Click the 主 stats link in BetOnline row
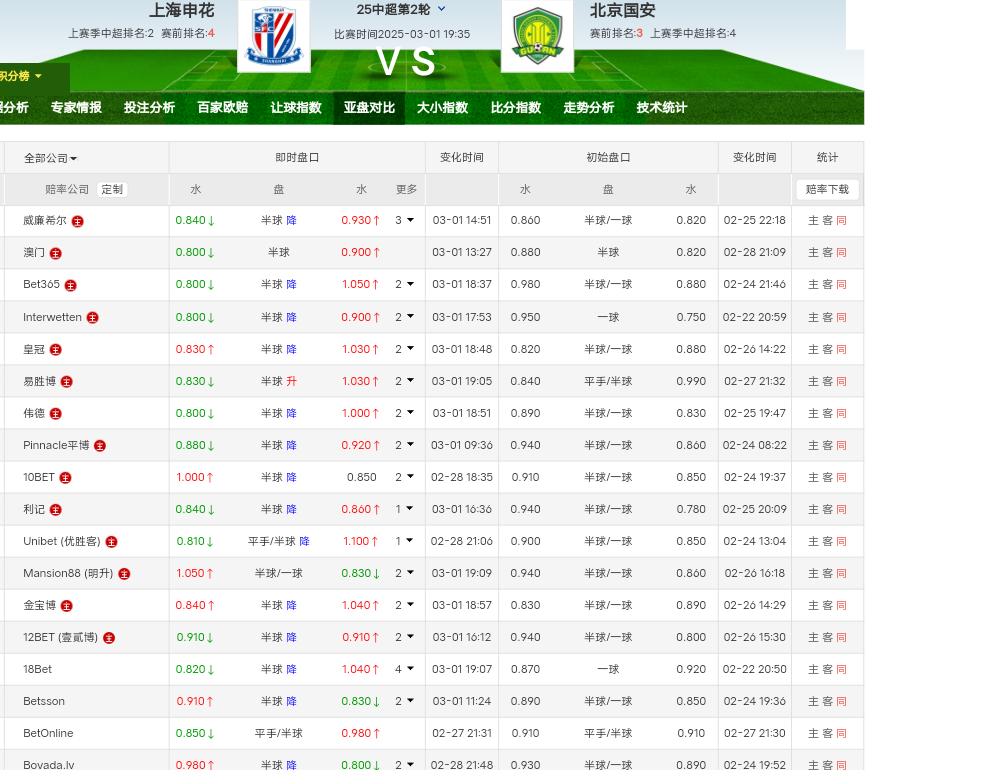The height and width of the screenshot is (770, 999). (x=813, y=733)
